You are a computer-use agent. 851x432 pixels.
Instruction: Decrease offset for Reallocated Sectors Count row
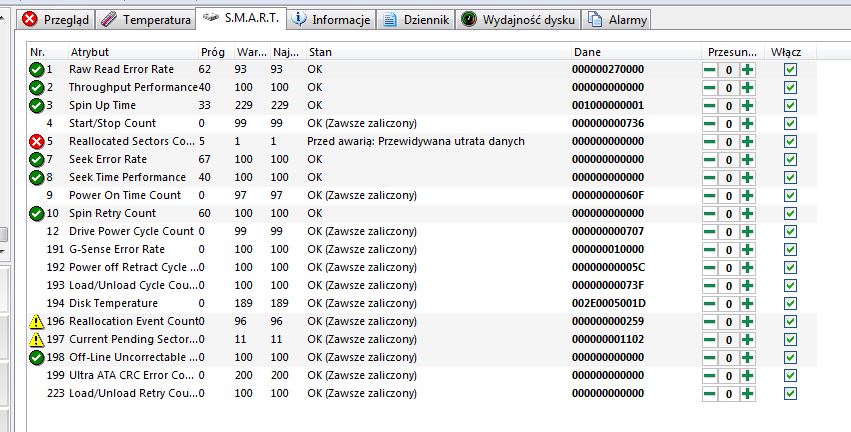coord(709,142)
